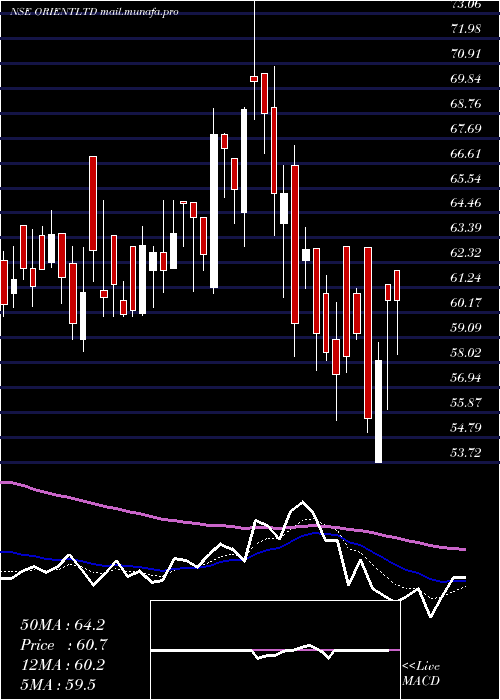Click the 64.46 price axis label

[x=467, y=203]
